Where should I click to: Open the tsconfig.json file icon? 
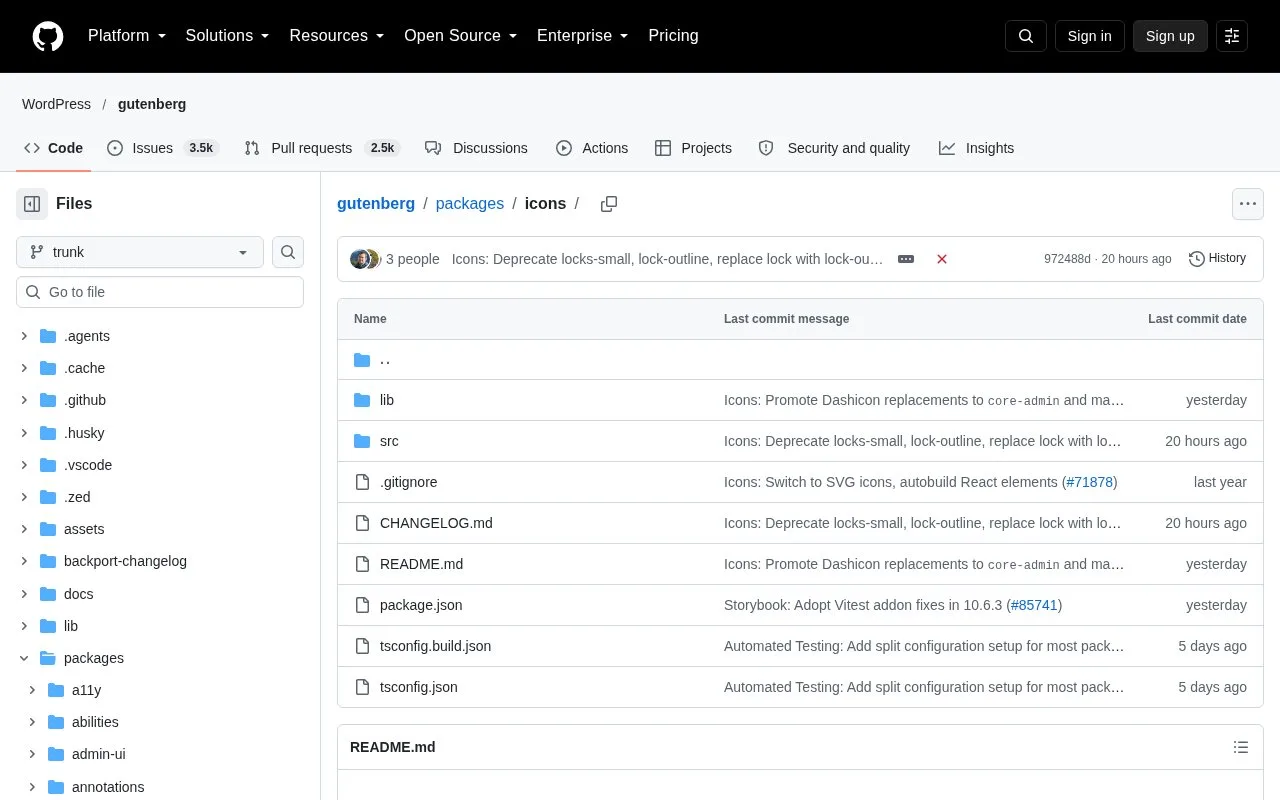[x=362, y=687]
